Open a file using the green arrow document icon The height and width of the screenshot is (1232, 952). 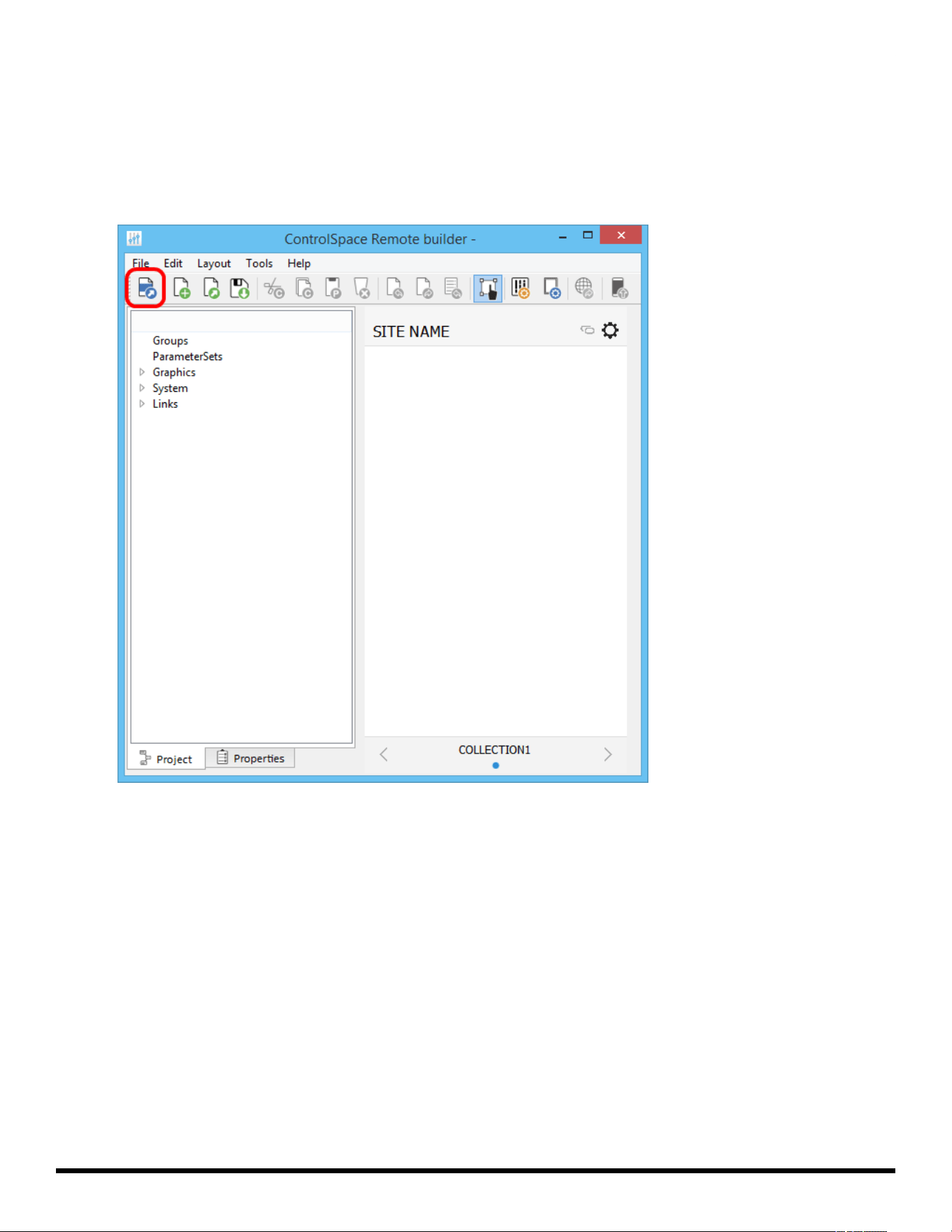[x=211, y=288]
